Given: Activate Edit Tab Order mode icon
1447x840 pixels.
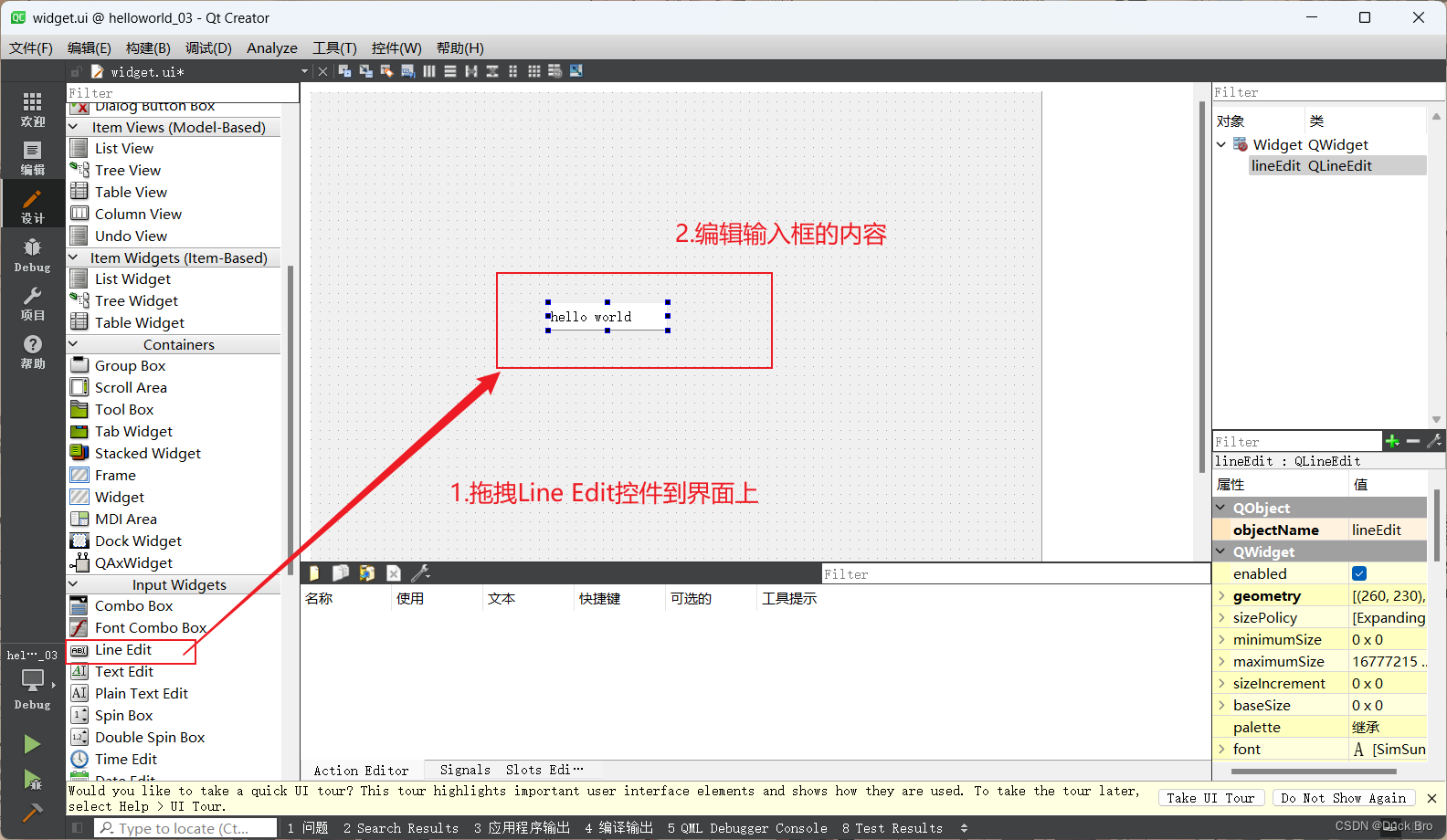Looking at the screenshot, I should [407, 71].
